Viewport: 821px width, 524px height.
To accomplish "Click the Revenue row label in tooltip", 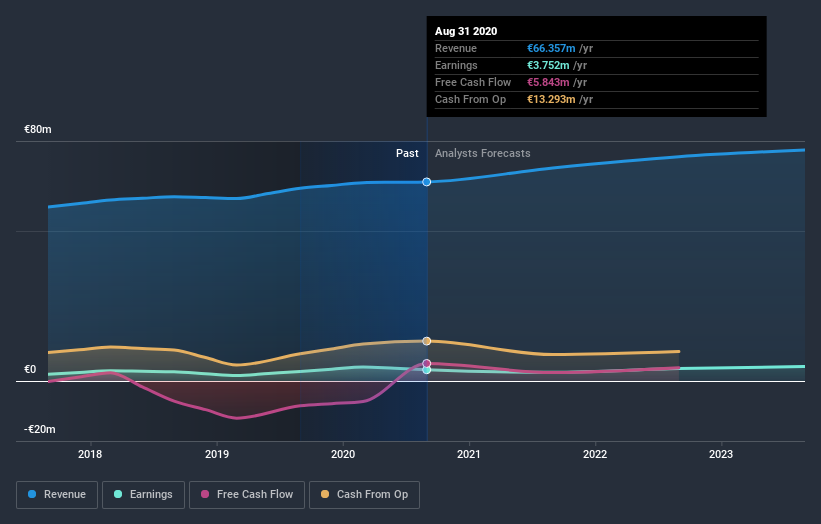I will click(x=456, y=48).
